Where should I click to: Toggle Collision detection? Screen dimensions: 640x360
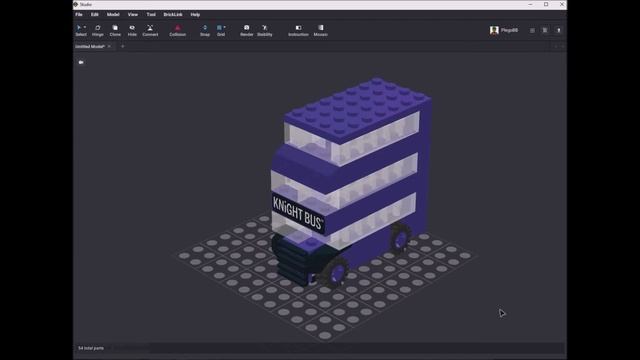coord(178,30)
